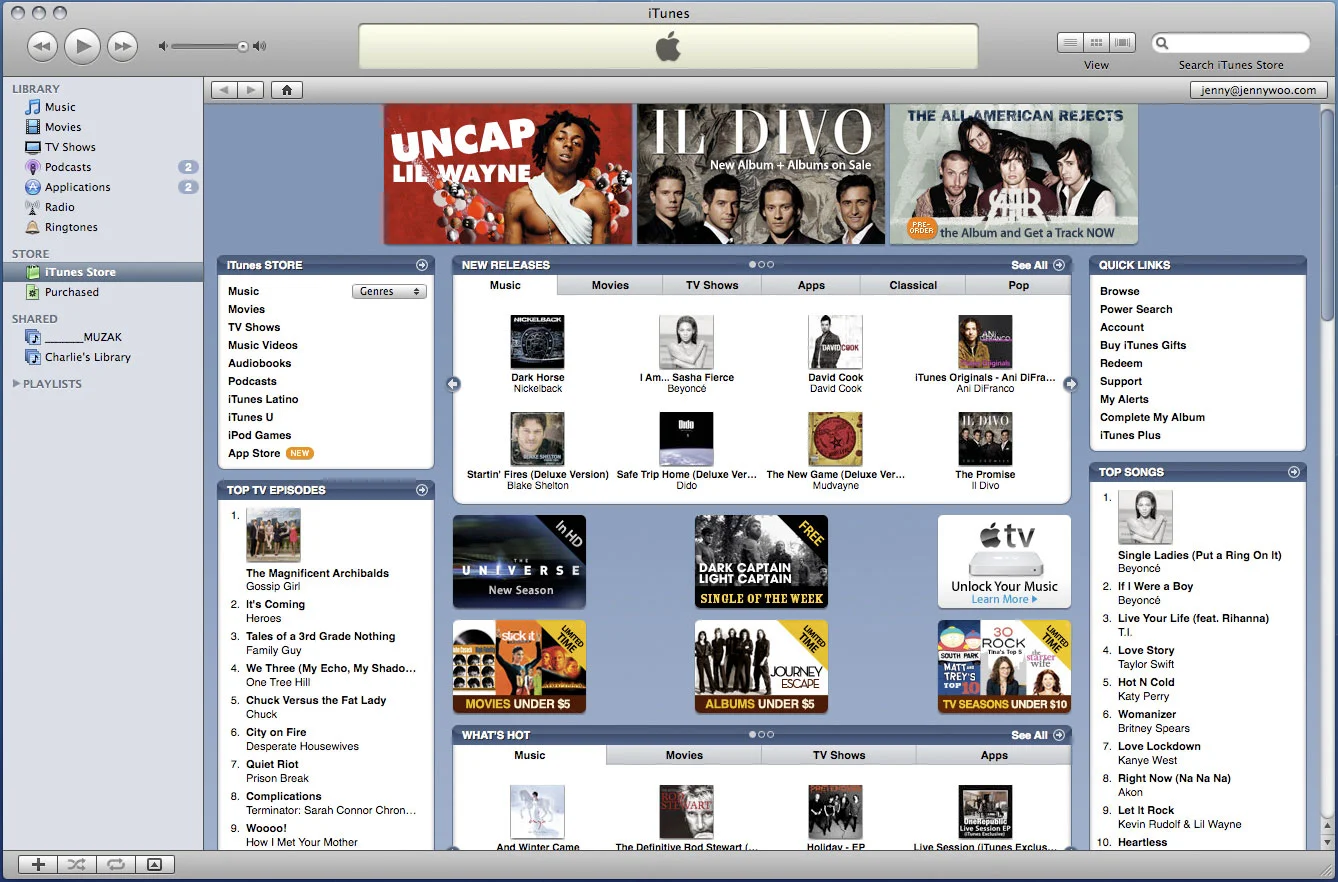Add a new playlist with plus button
This screenshot has height=882, width=1338.
click(x=38, y=865)
